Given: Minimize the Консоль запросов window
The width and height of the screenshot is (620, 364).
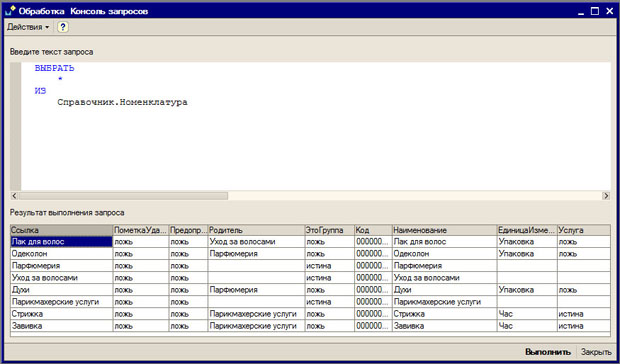Looking at the screenshot, I should click(580, 12).
